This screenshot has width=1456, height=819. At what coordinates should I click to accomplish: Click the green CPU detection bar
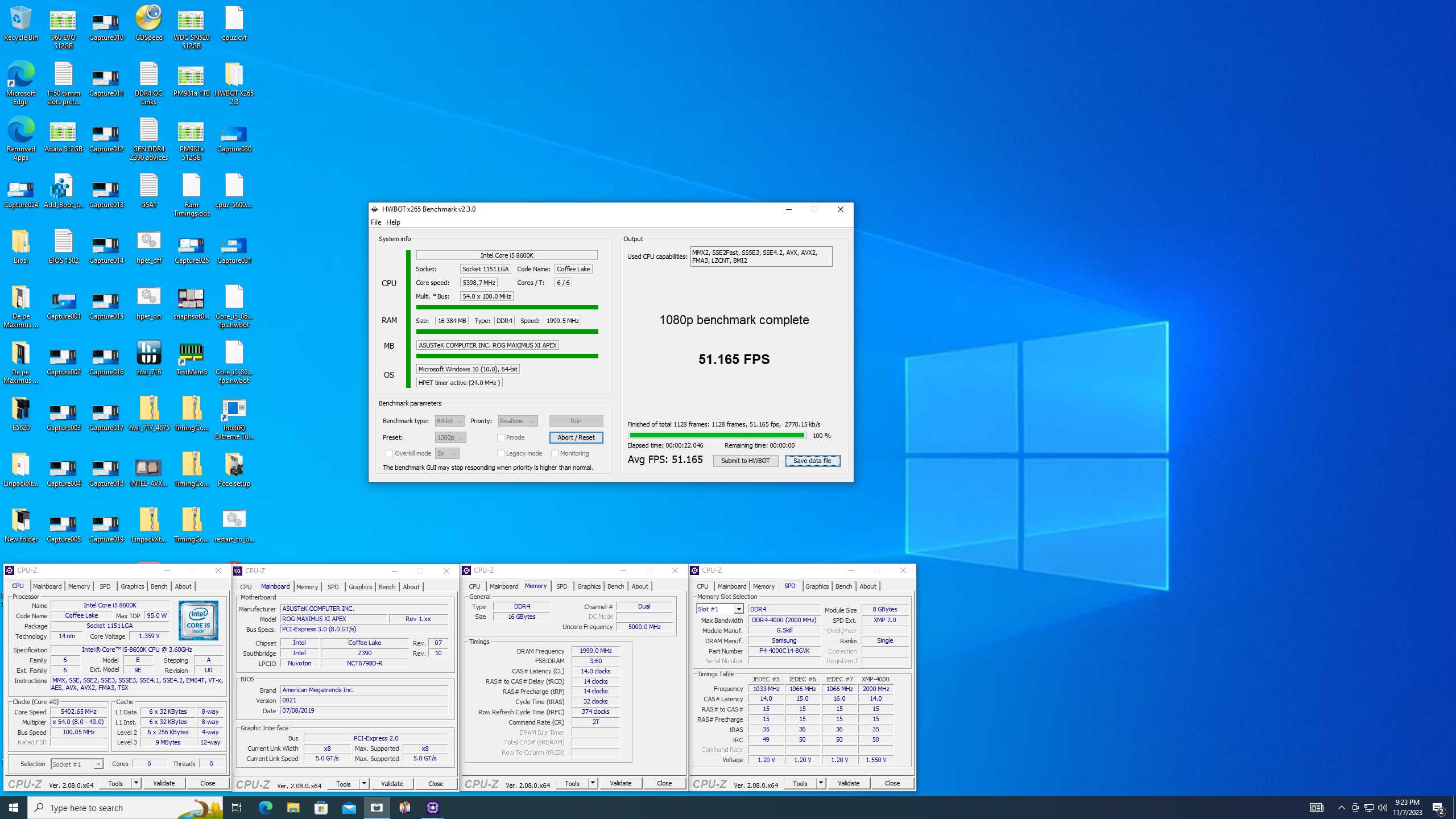tap(507, 307)
